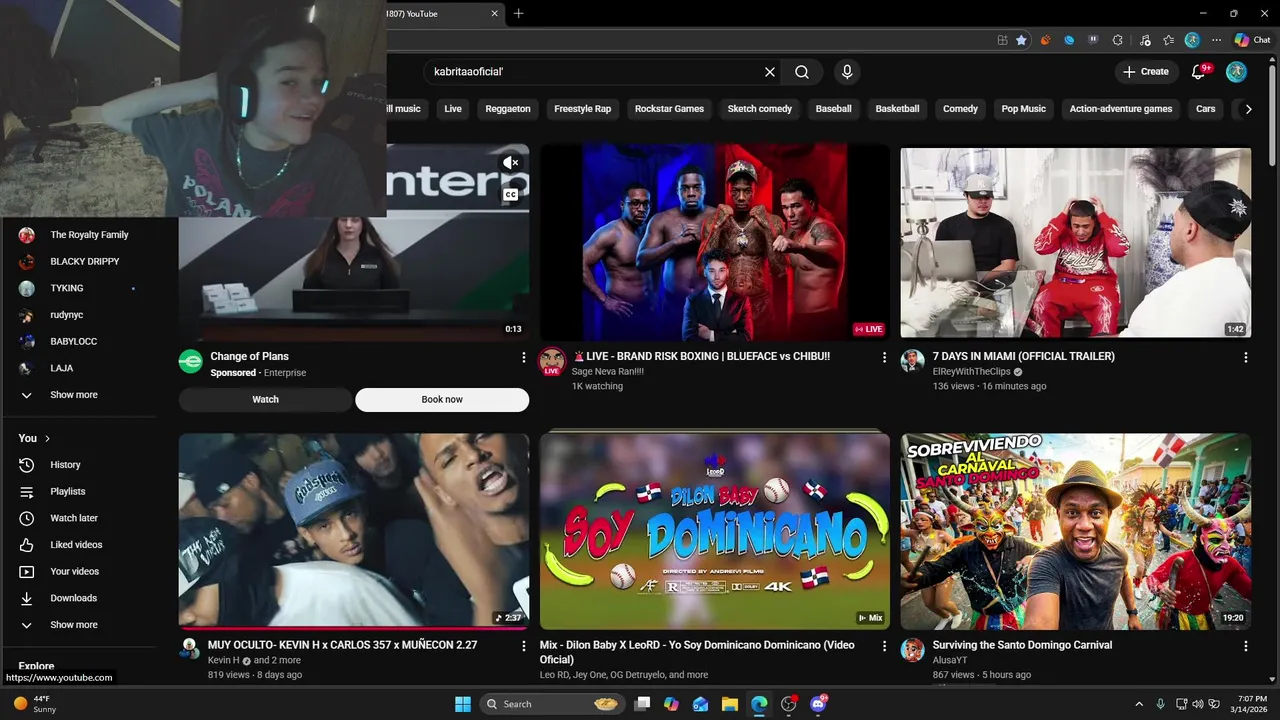The width and height of the screenshot is (1280, 720).
Task: Select the Reggaeton category chip
Action: pyautogui.click(x=508, y=109)
